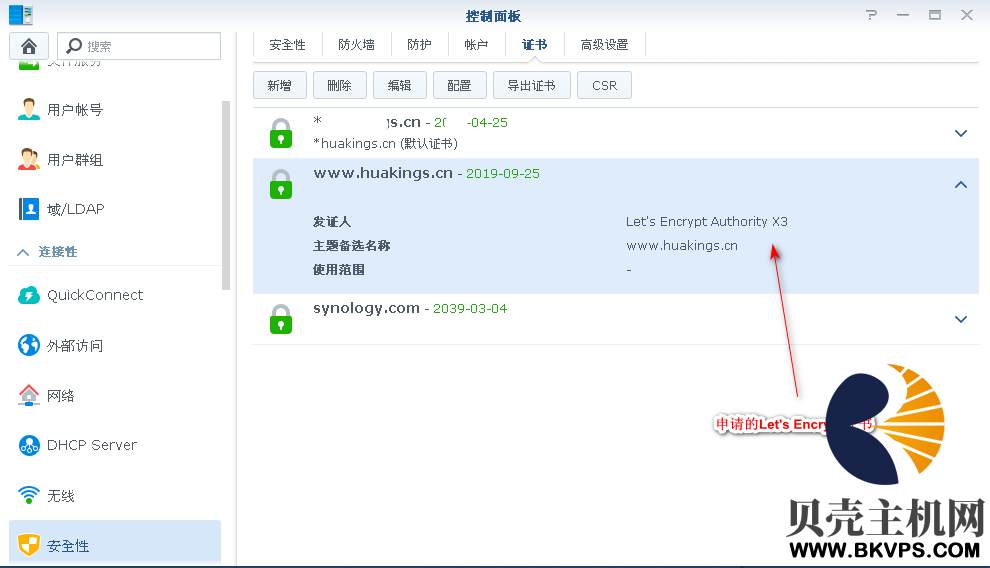Switch to the 安全性 tab
The height and width of the screenshot is (568, 990).
pyautogui.click(x=287, y=45)
